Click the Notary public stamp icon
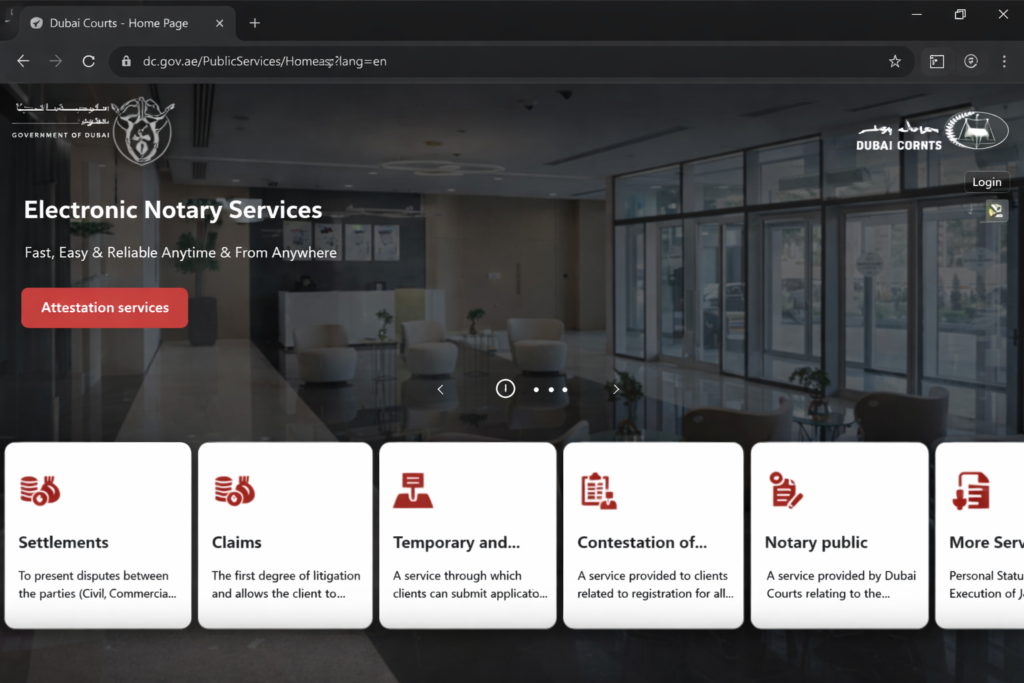The height and width of the screenshot is (683, 1024). (786, 490)
